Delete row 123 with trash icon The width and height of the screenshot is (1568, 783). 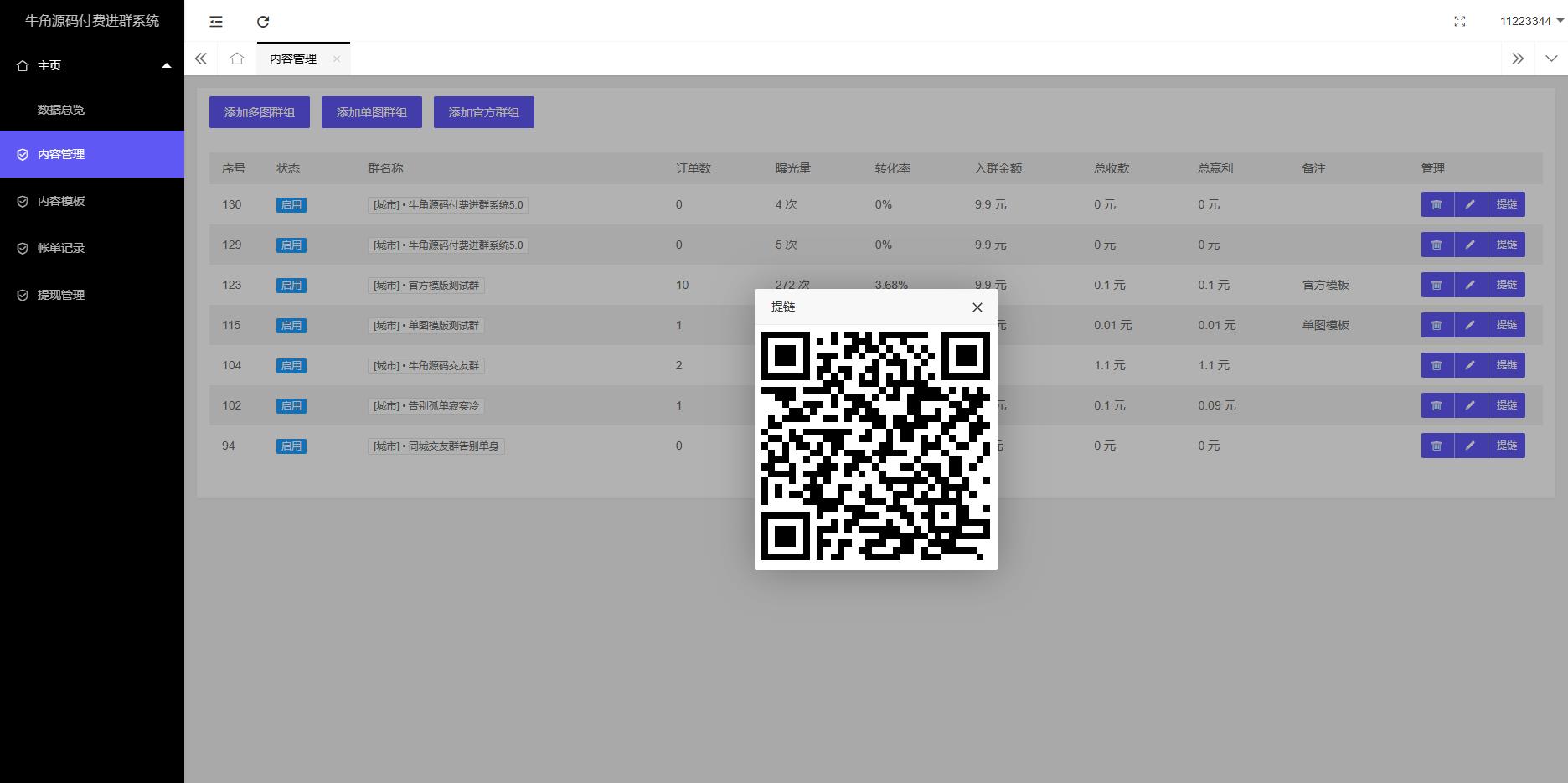tap(1437, 285)
